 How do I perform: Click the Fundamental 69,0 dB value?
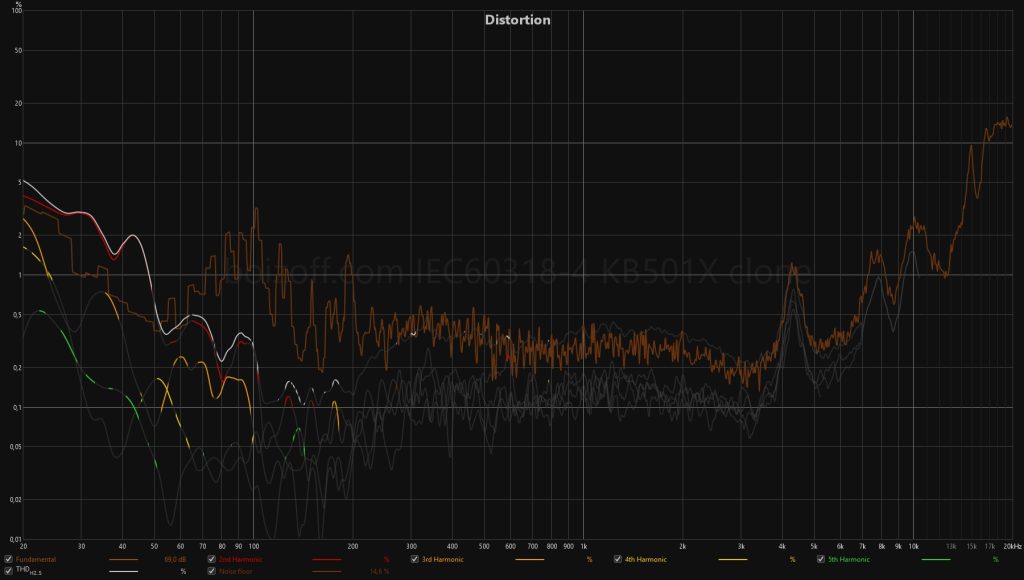coord(175,560)
